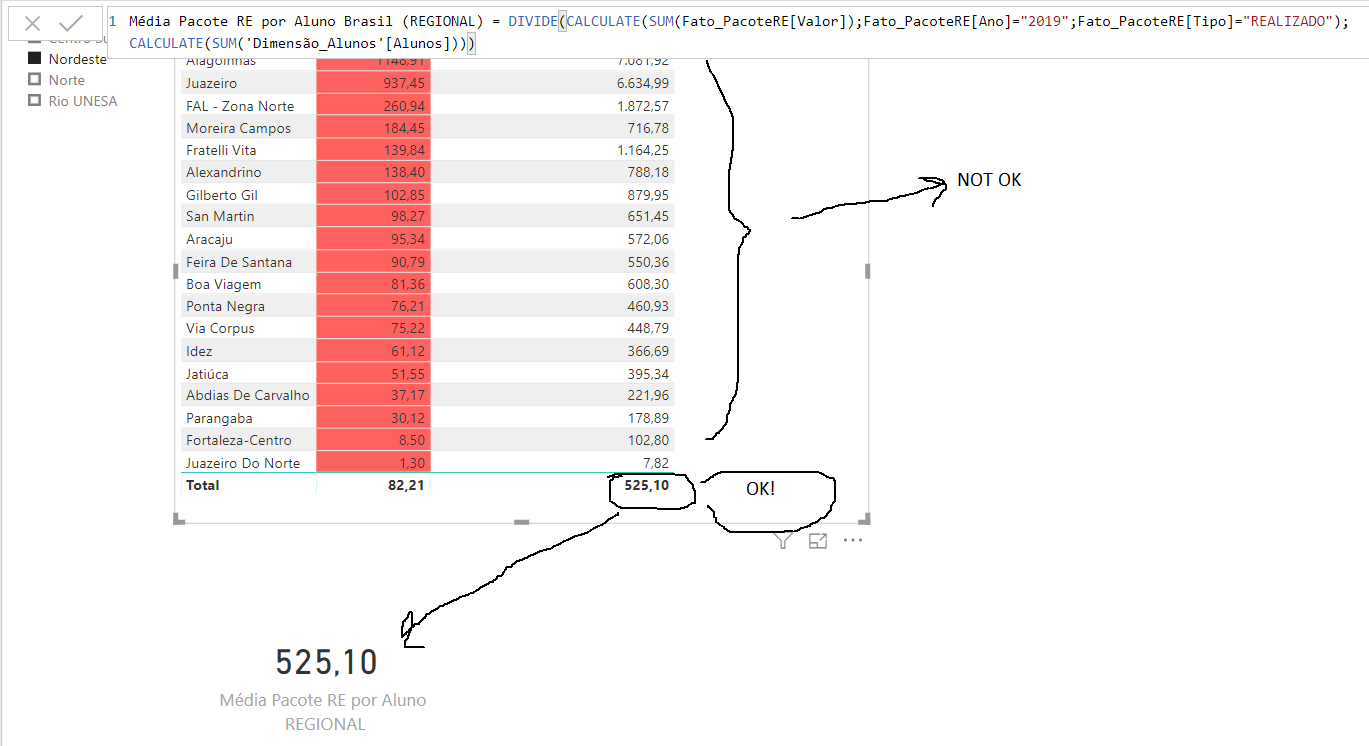Click inside the DAX formula bar
1369x746 pixels.
click(x=740, y=32)
